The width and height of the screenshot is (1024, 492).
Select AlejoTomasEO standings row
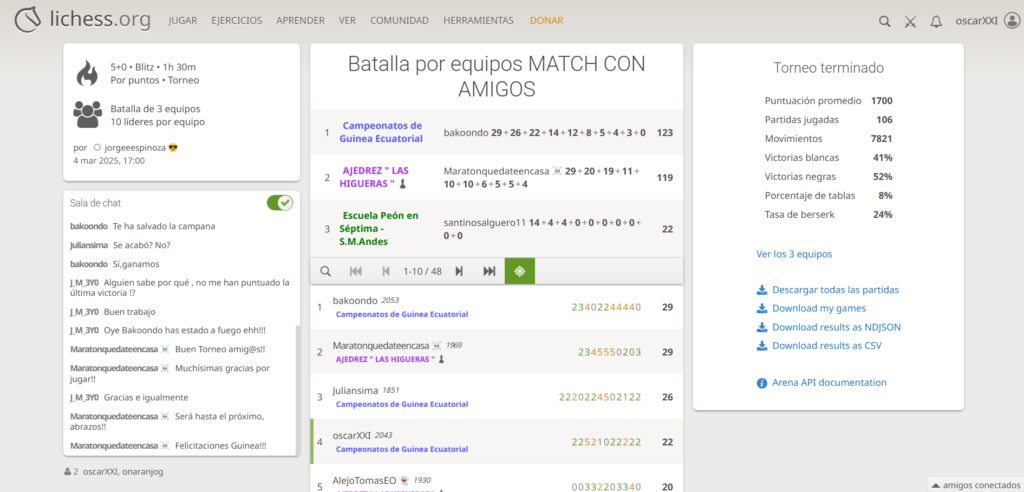tap(496, 478)
